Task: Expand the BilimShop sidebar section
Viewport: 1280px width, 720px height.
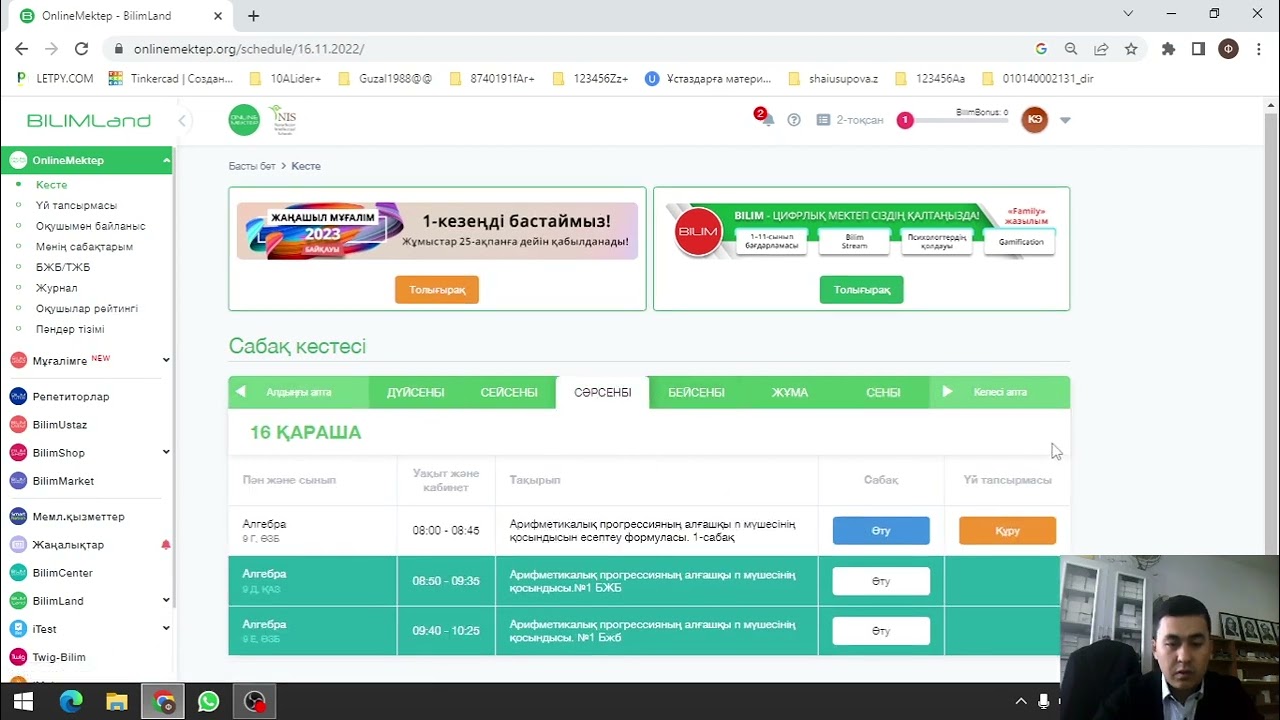Action: [x=166, y=452]
